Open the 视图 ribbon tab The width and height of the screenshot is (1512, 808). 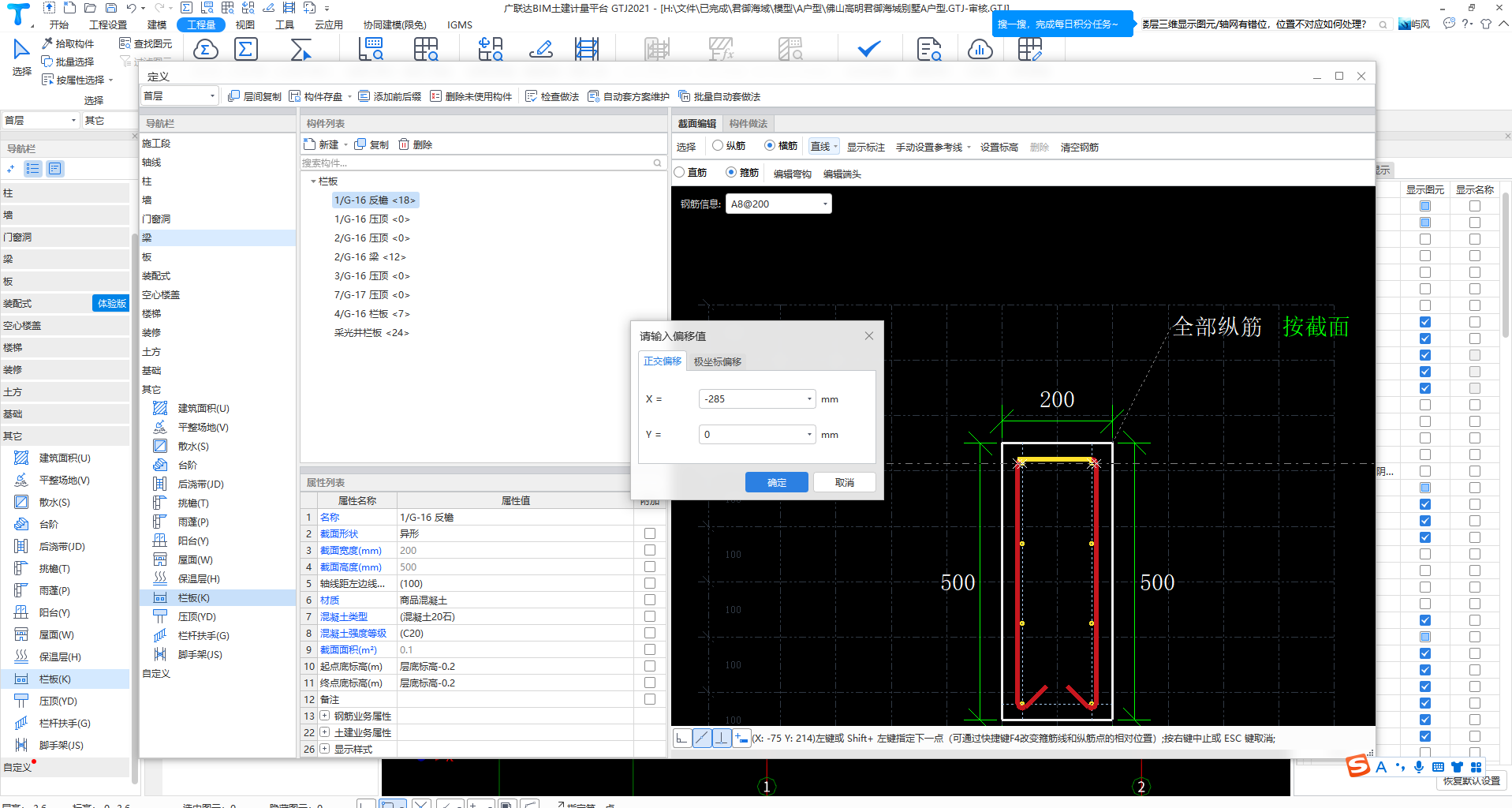(x=245, y=24)
